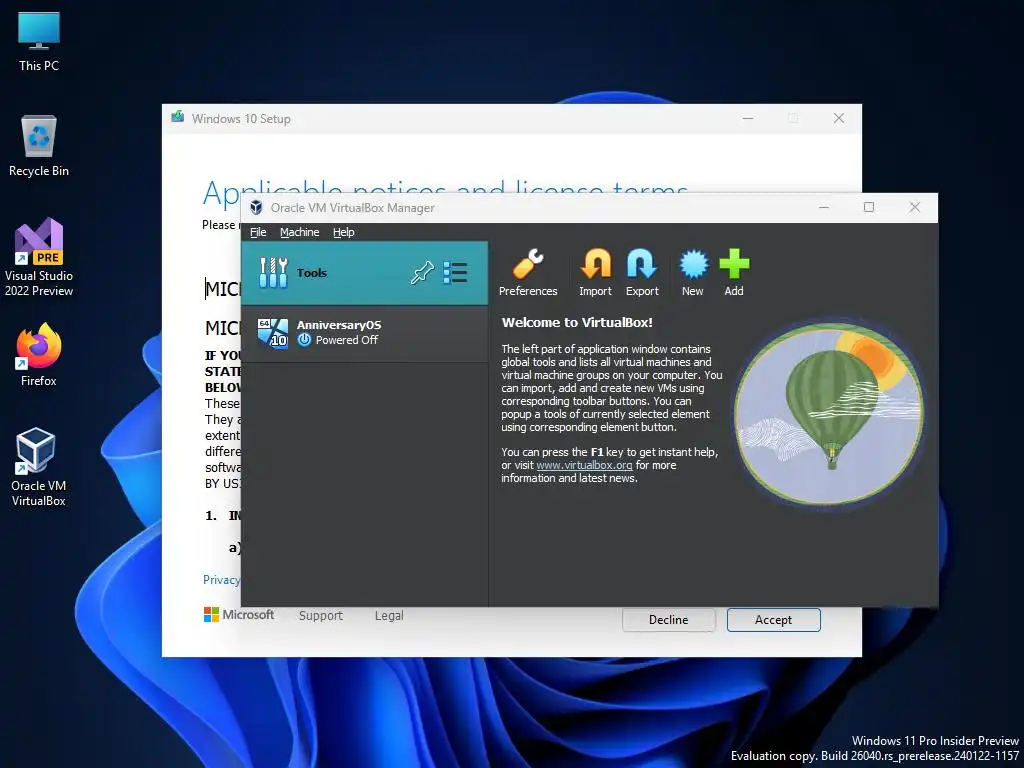Select the Tools wrench-and-screwdriver icon
This screenshot has height=768, width=1024.
click(x=273, y=272)
